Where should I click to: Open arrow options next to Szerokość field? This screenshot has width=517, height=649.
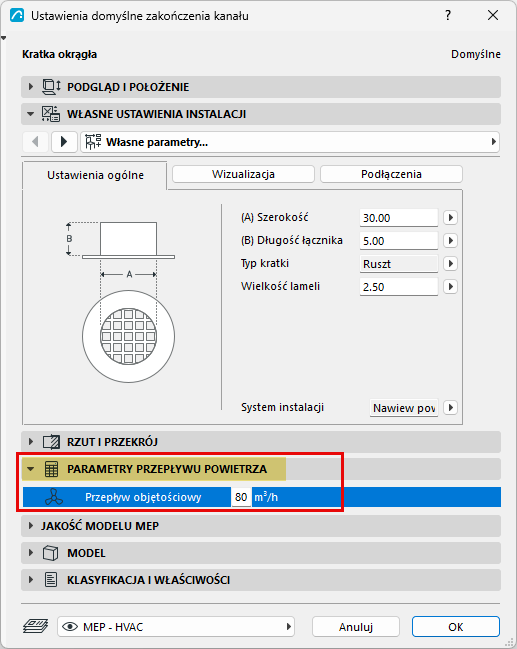[450, 217]
